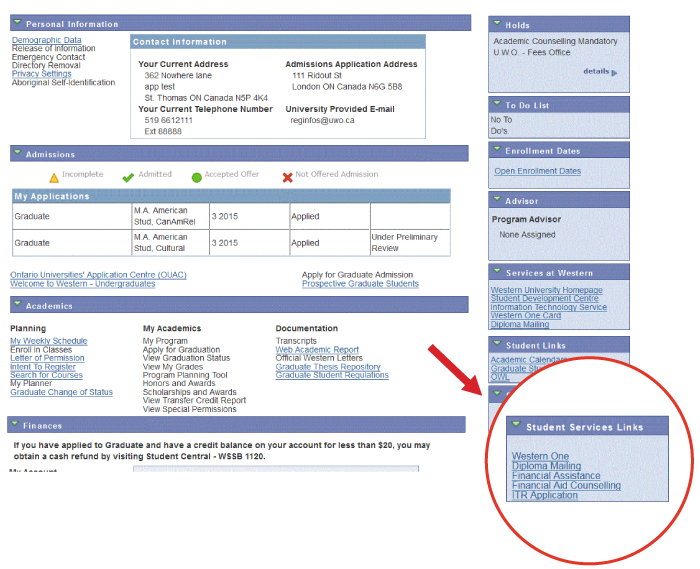Open Student Development Centre link
The image size is (700, 569).
point(545,298)
